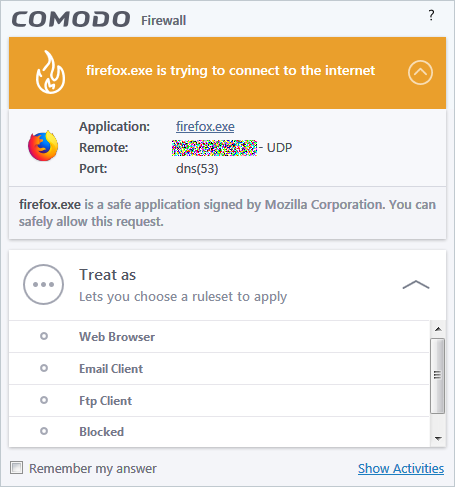Select the Web Browser ruleset radio button
This screenshot has height=487, width=455.
(x=44, y=336)
